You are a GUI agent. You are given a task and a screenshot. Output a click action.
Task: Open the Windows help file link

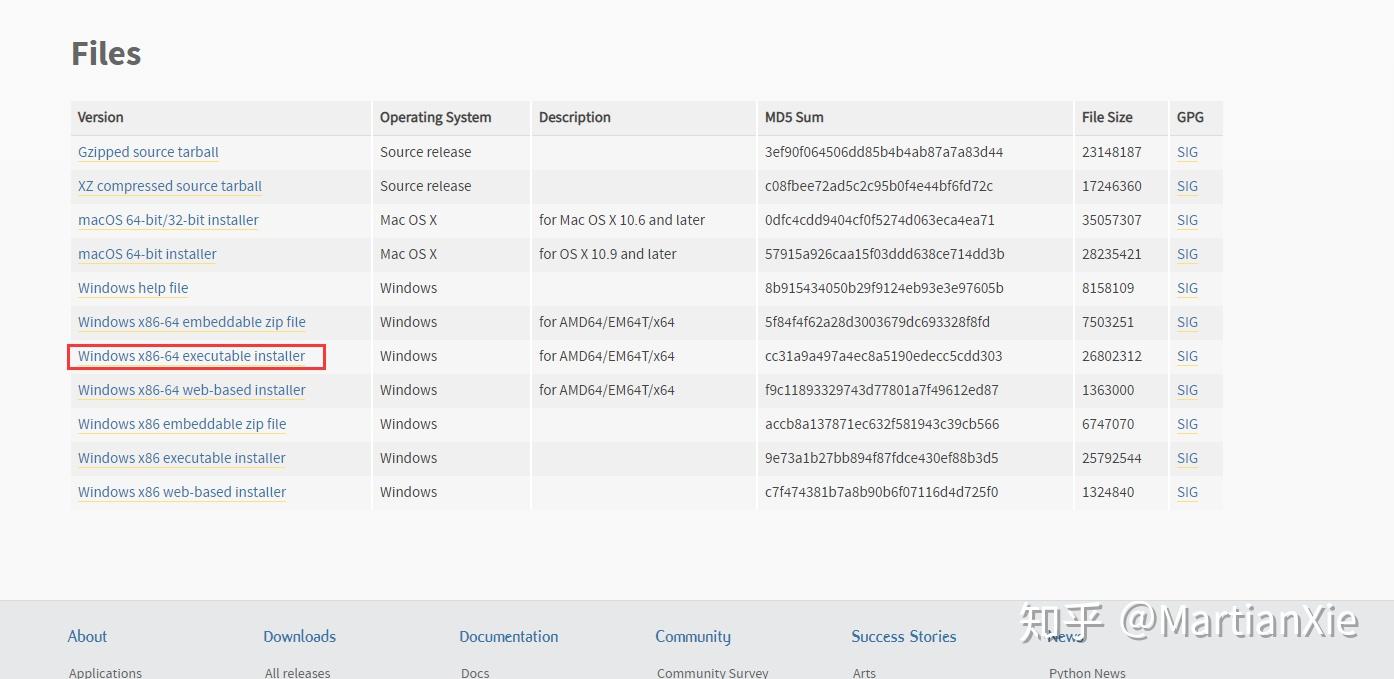(133, 288)
